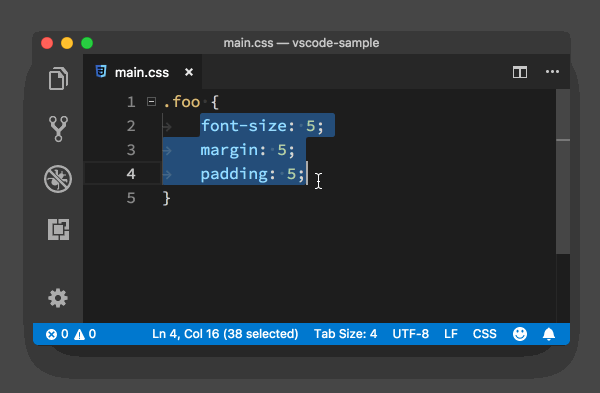Change the UTF-8 encoding selector
This screenshot has height=393, width=600.
coord(411,334)
